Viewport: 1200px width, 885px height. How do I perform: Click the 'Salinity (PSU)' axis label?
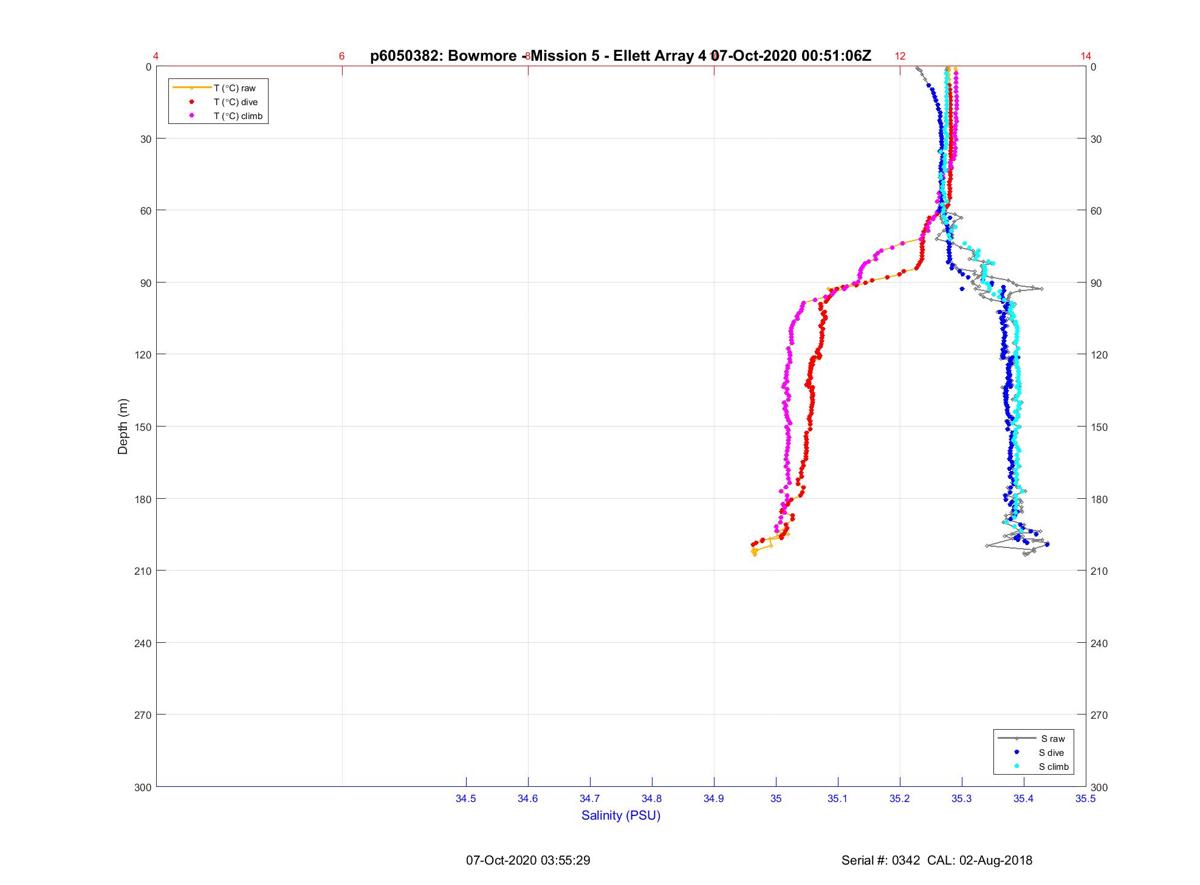[621, 816]
